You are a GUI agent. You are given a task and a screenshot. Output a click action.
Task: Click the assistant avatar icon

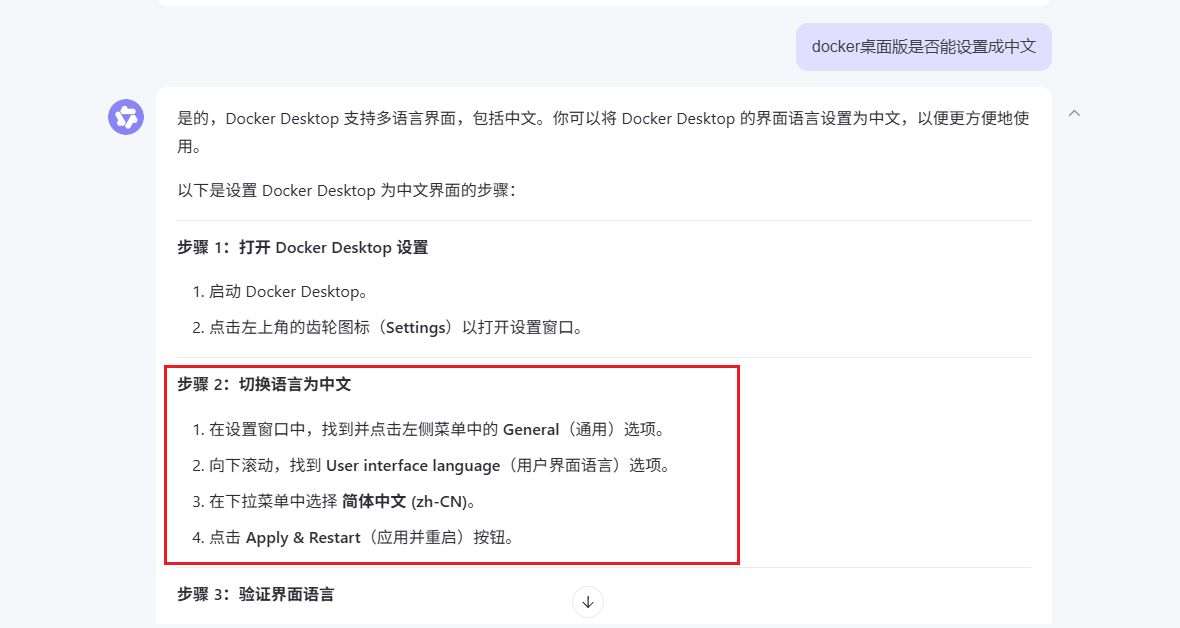tap(126, 117)
